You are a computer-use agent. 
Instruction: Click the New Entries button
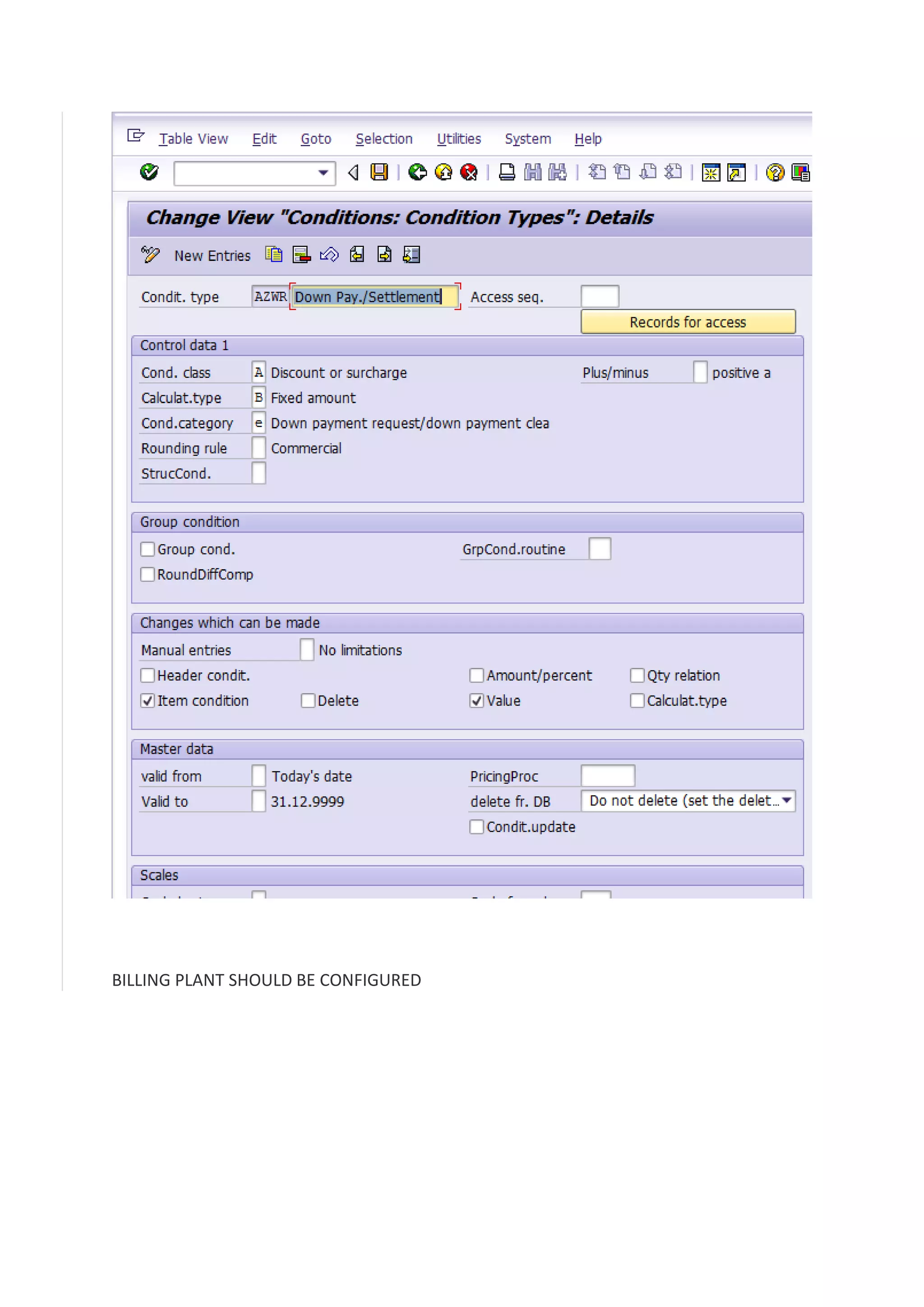[x=212, y=255]
